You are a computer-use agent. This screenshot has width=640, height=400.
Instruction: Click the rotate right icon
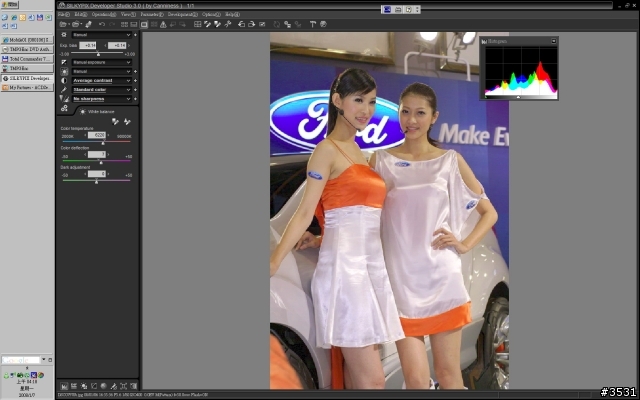point(252,24)
